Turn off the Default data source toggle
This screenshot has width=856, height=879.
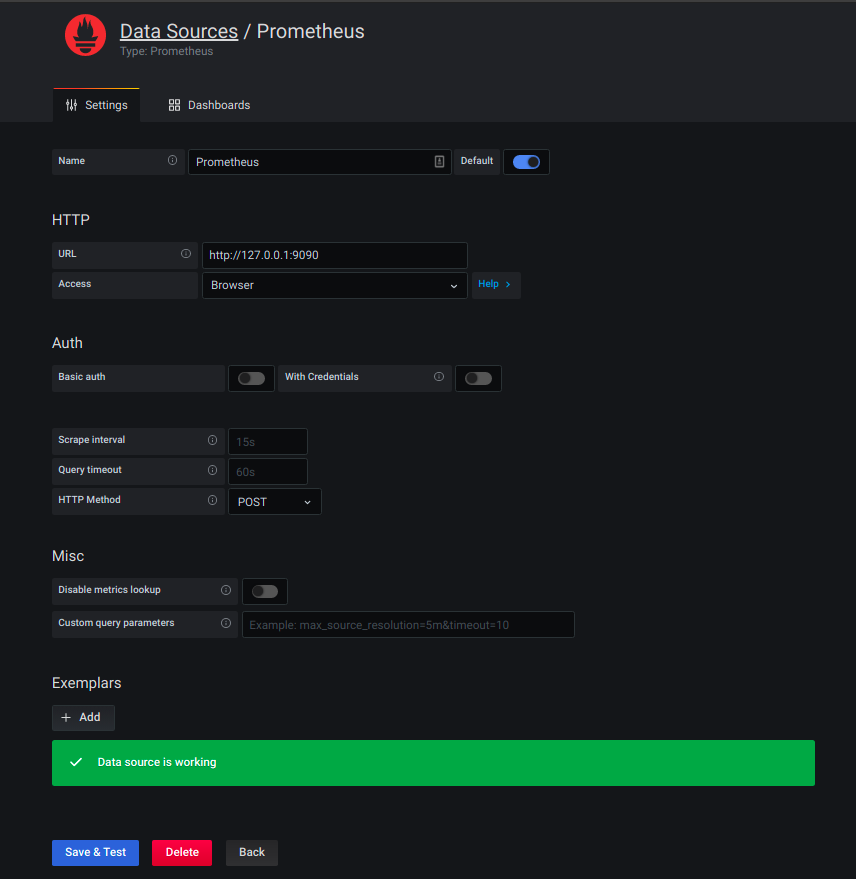(526, 162)
